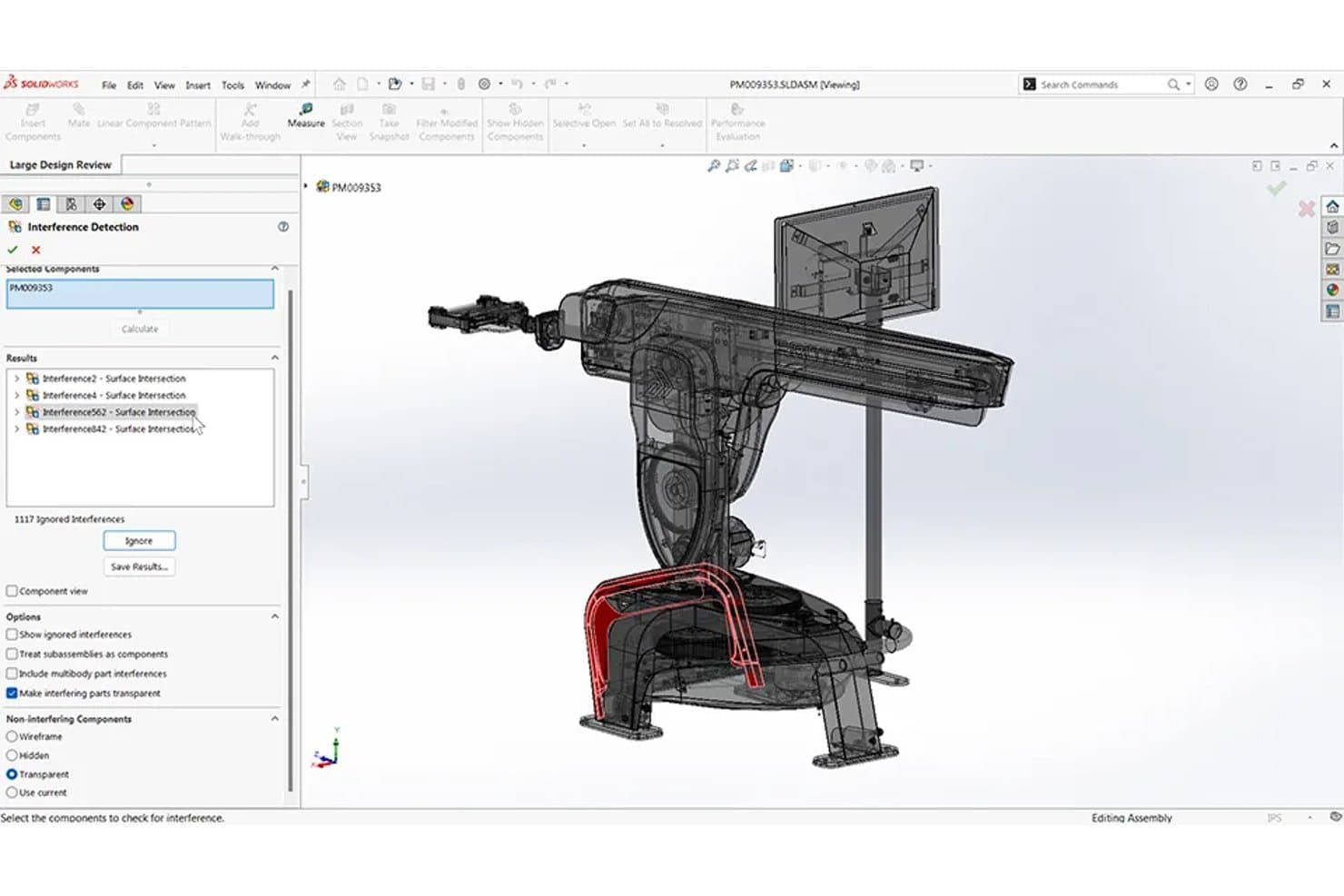Open Interference Detection help question mark
This screenshot has height=896, width=1344.
(x=283, y=227)
